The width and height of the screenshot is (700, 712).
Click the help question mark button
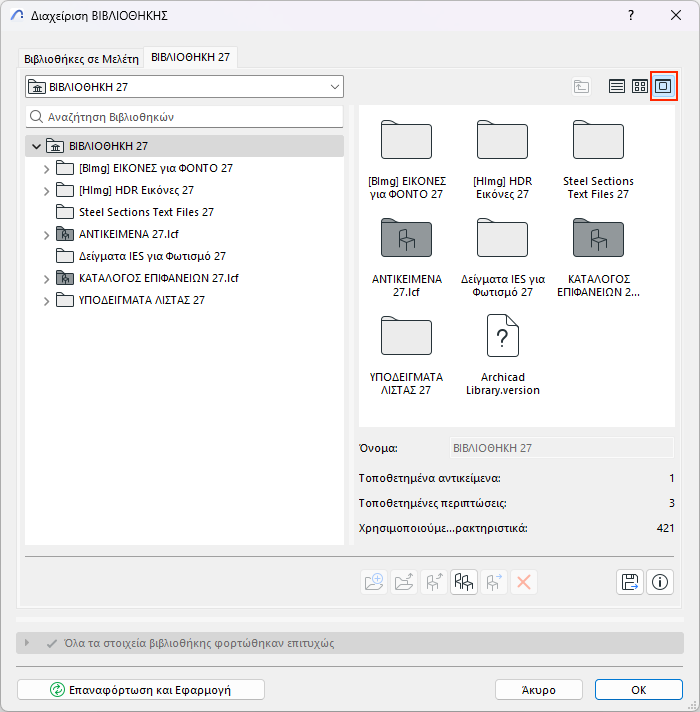pyautogui.click(x=631, y=15)
